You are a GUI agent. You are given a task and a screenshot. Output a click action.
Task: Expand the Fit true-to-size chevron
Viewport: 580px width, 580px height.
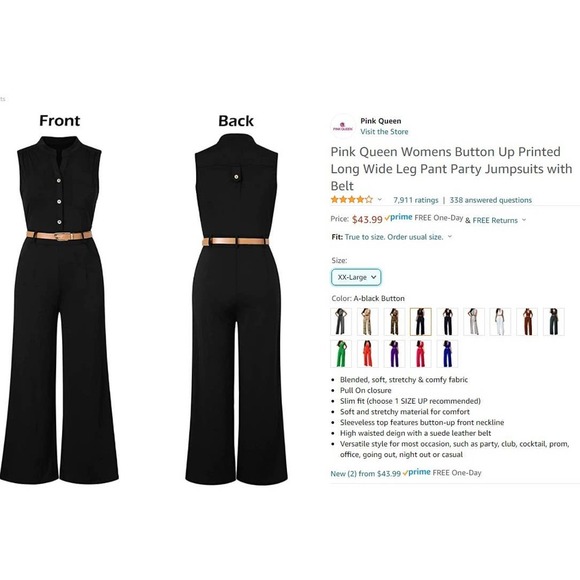click(450, 236)
